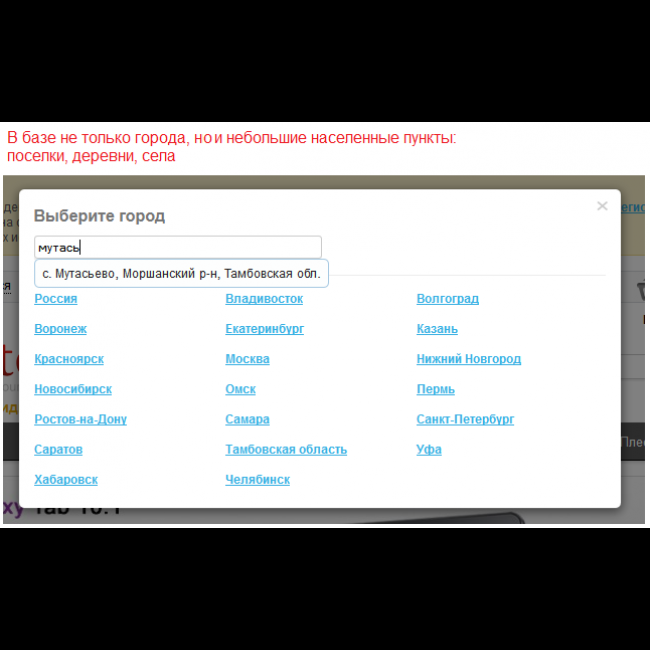Click the Ростов-на-Дону link
Image resolution: width=650 pixels, height=650 pixels.
[x=80, y=419]
